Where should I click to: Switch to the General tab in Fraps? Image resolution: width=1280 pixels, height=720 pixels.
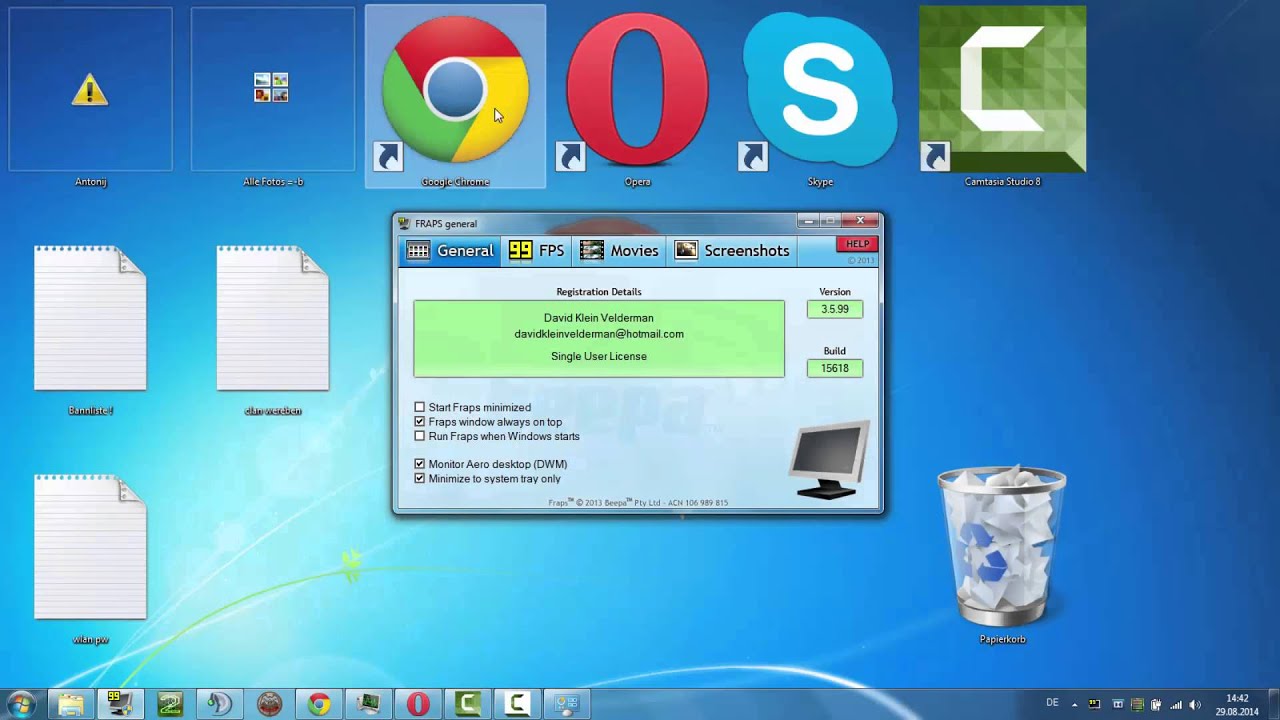click(x=451, y=251)
